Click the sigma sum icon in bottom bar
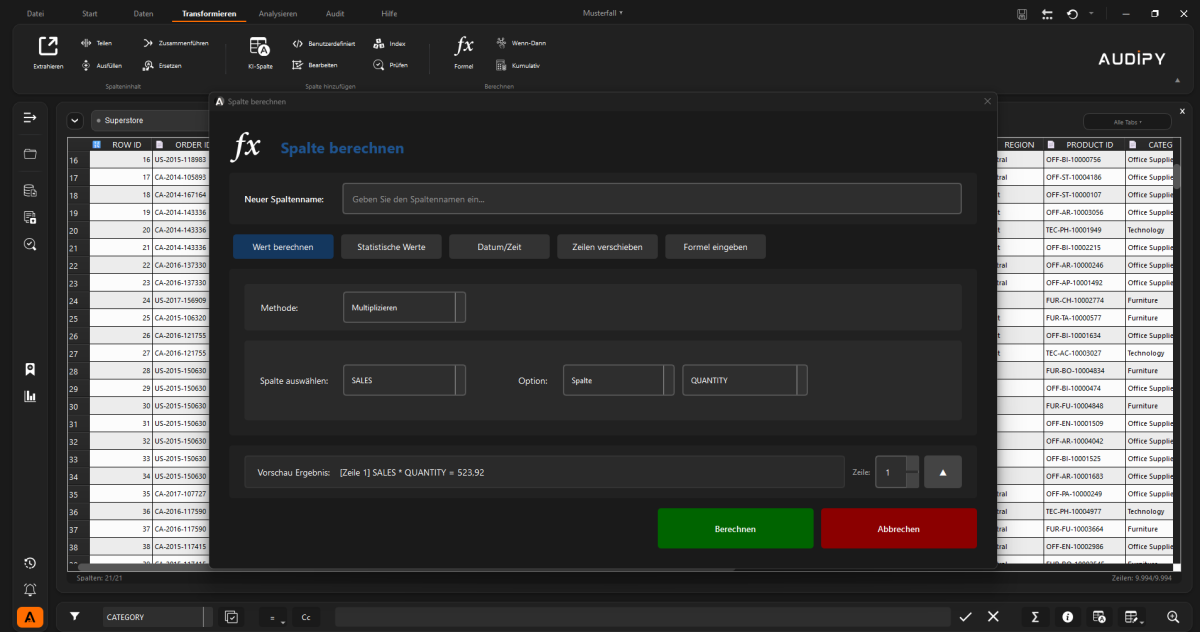 pyautogui.click(x=1035, y=617)
